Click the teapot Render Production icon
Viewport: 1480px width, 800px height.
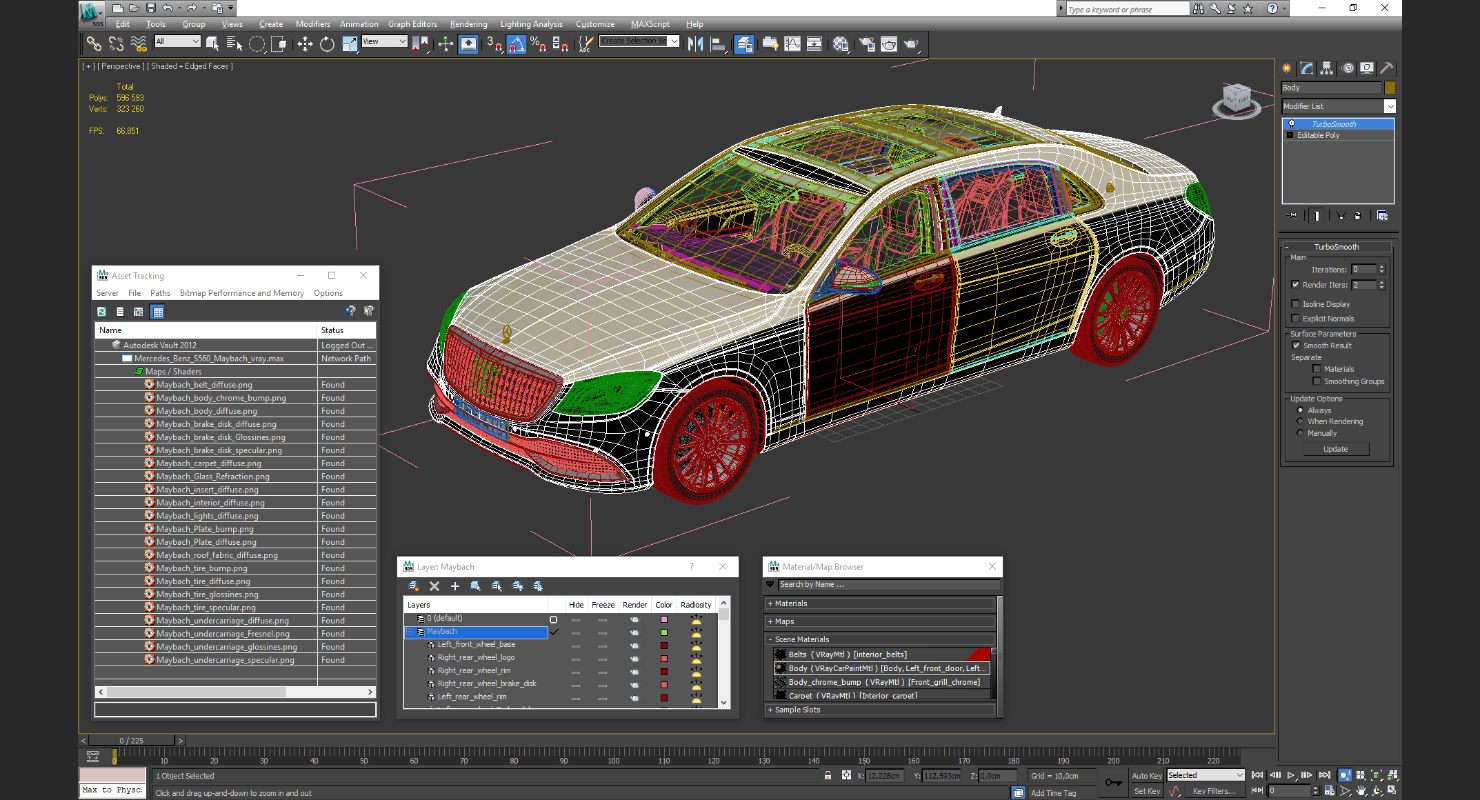click(911, 44)
